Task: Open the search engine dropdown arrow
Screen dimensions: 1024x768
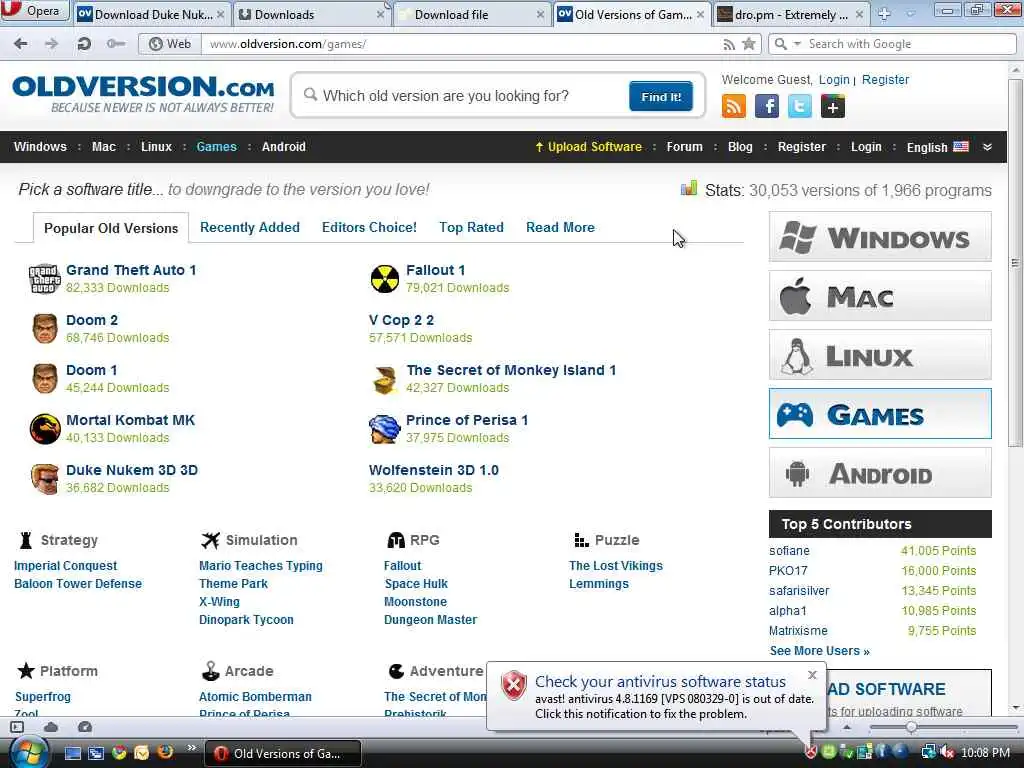Action: (797, 44)
